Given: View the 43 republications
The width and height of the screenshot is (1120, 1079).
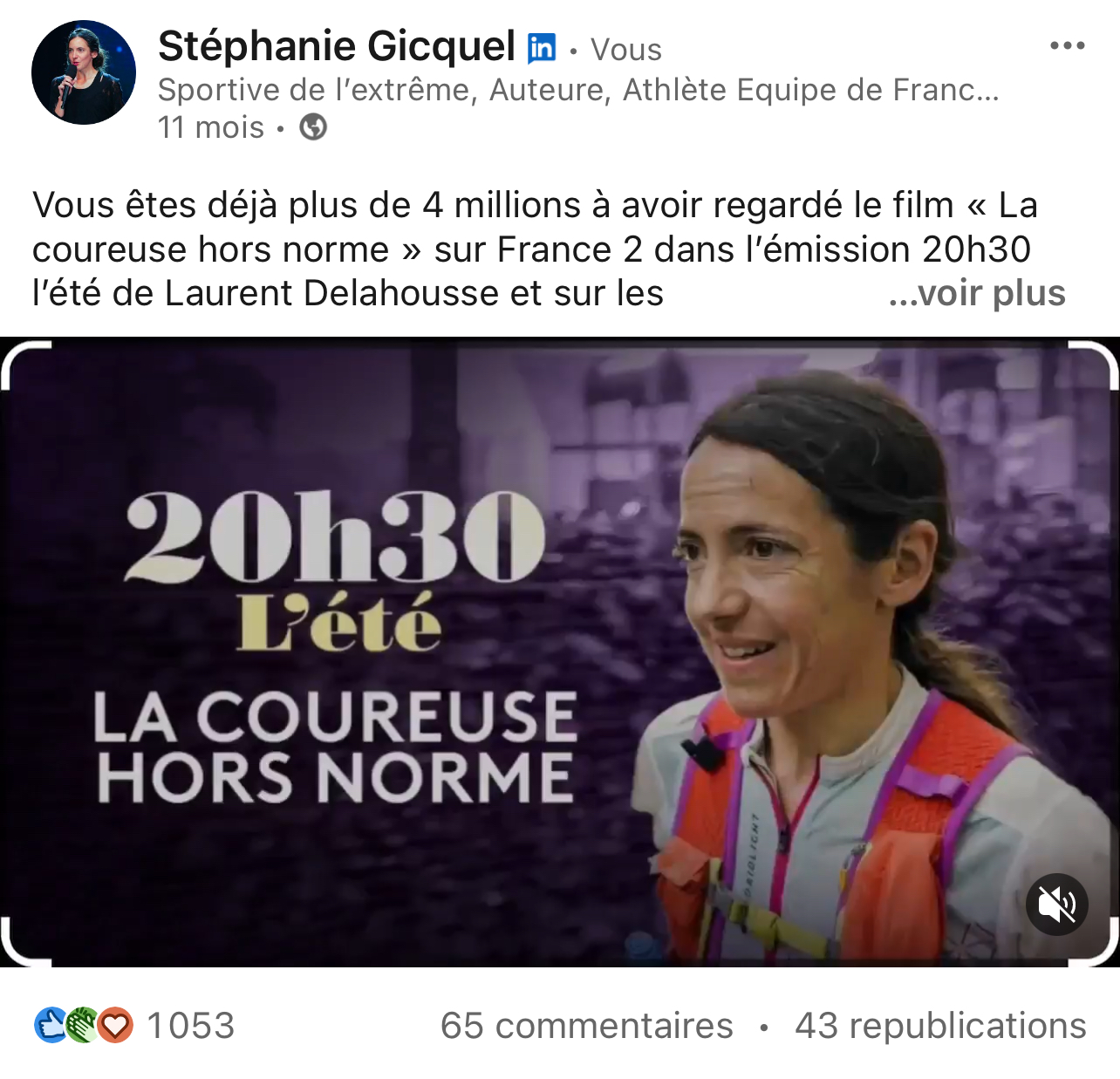Looking at the screenshot, I should click(x=940, y=1026).
